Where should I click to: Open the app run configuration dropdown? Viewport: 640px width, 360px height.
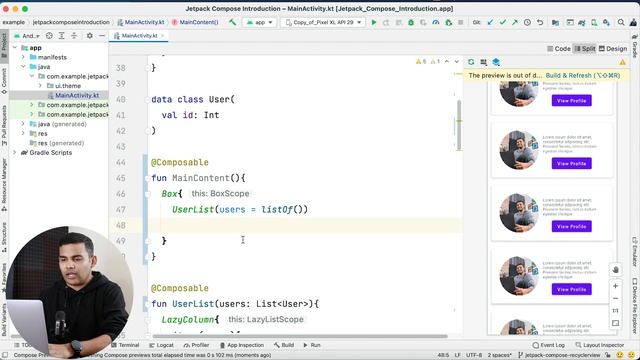(260, 22)
